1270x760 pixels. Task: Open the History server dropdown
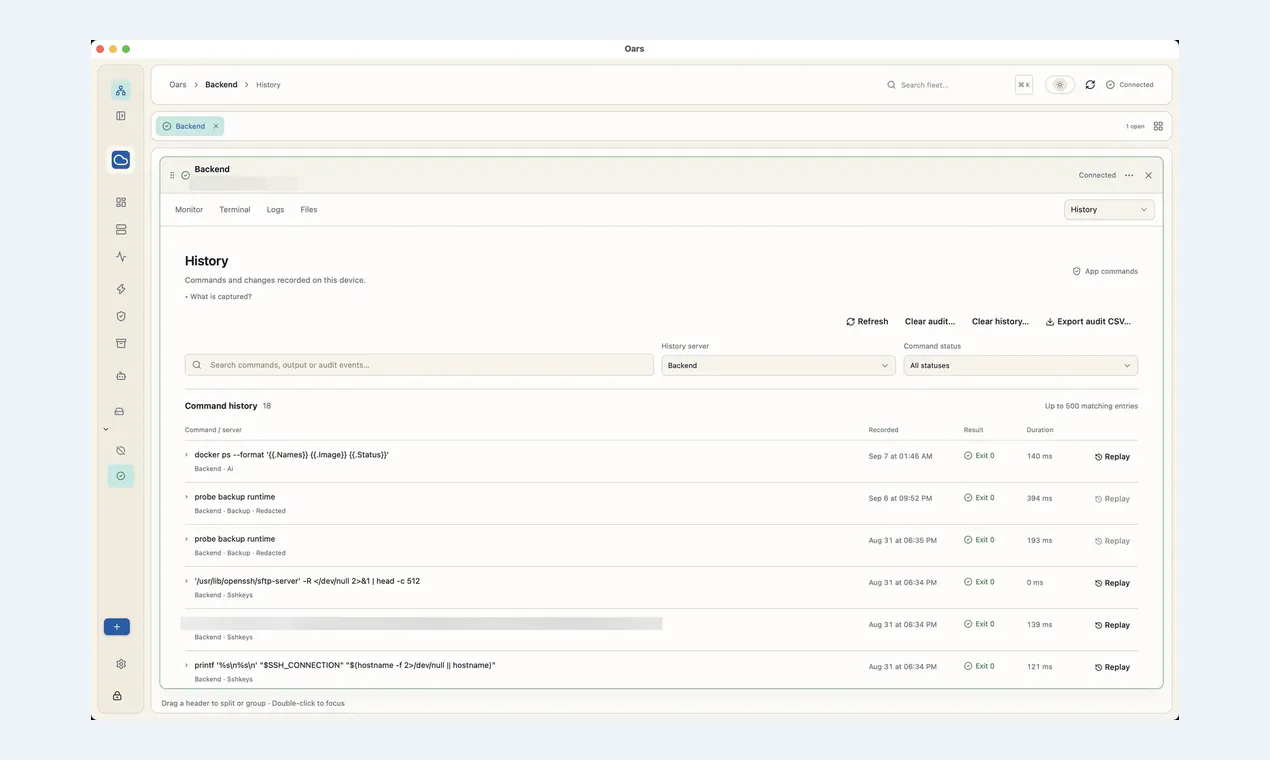pos(778,365)
